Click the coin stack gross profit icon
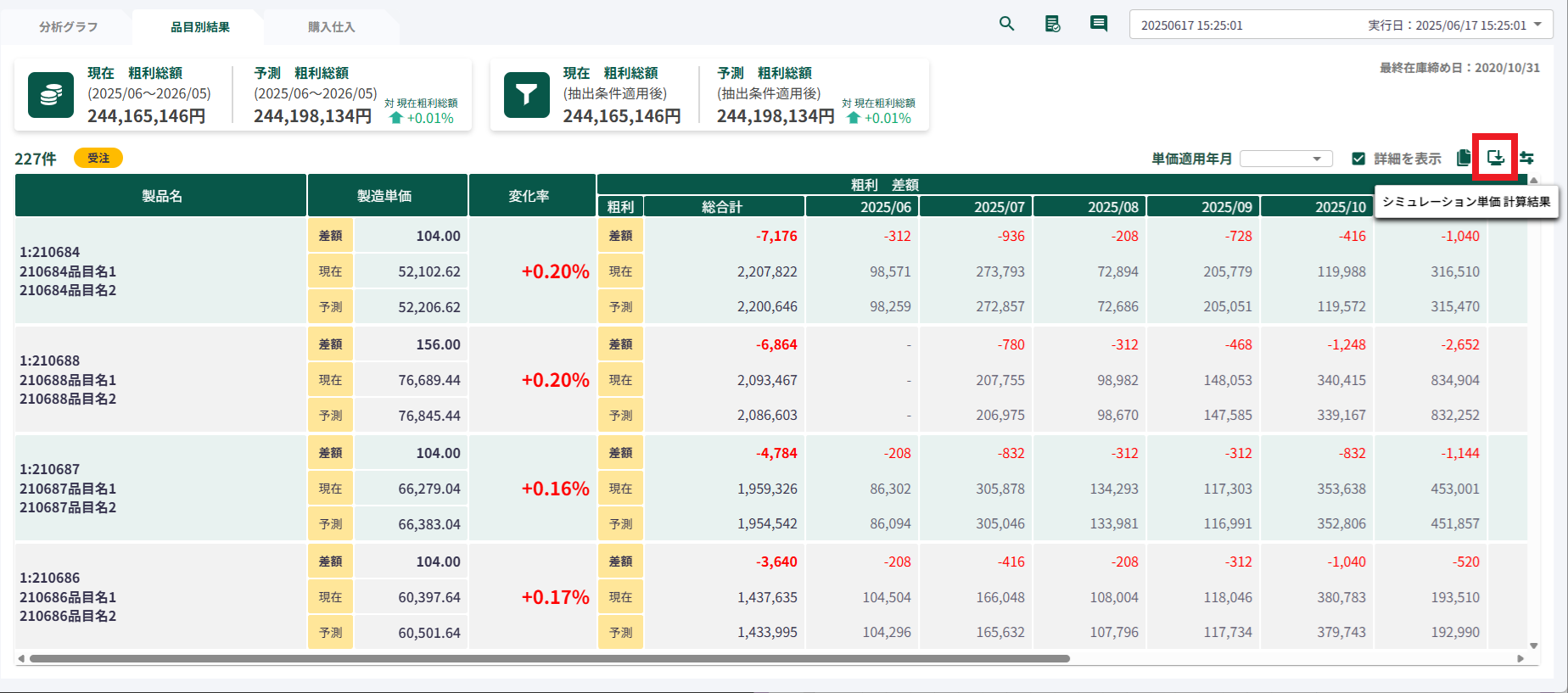This screenshot has height=693, width=1568. click(x=51, y=94)
